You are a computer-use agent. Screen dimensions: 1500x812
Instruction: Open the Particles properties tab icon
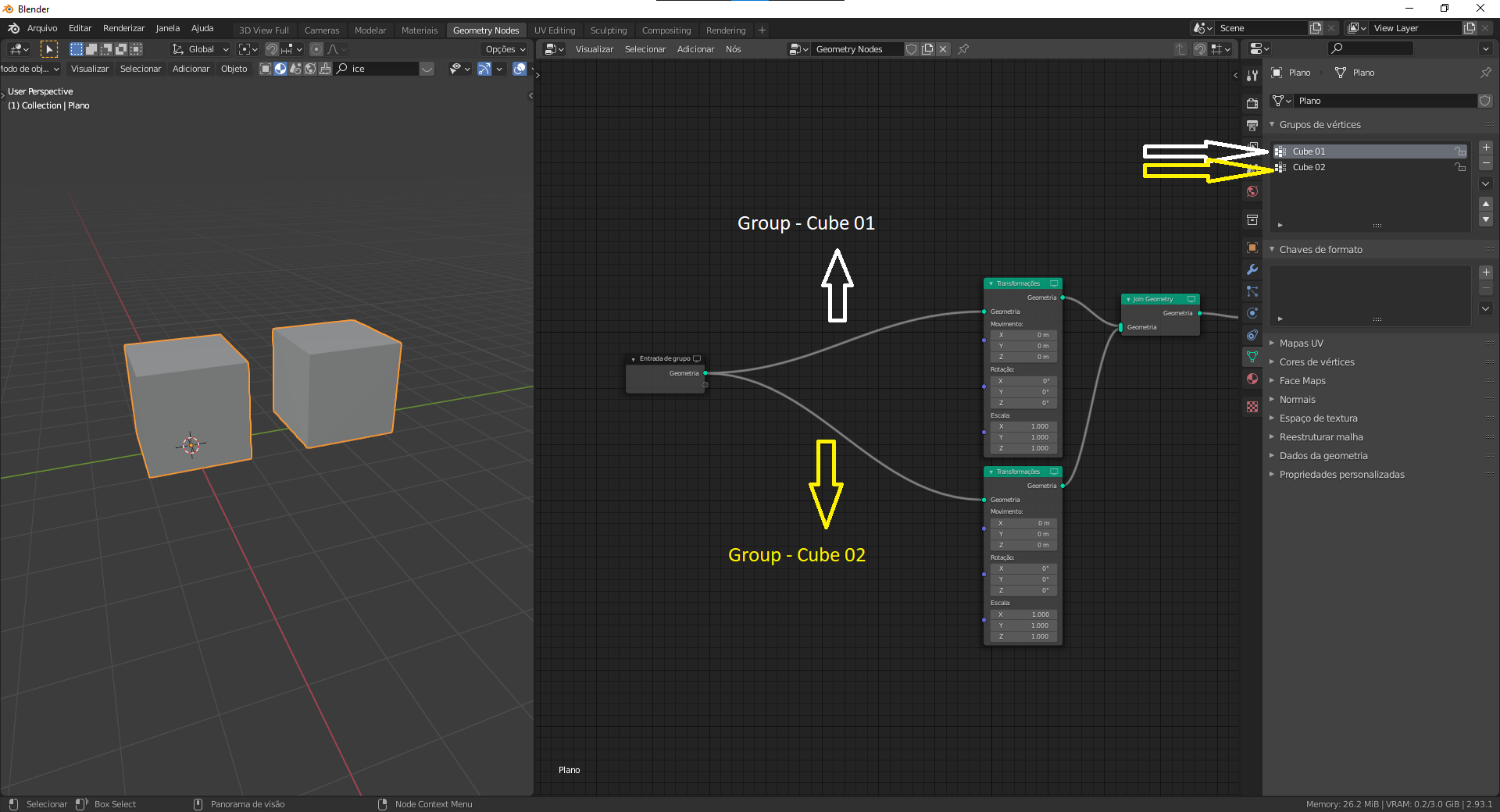(x=1252, y=291)
